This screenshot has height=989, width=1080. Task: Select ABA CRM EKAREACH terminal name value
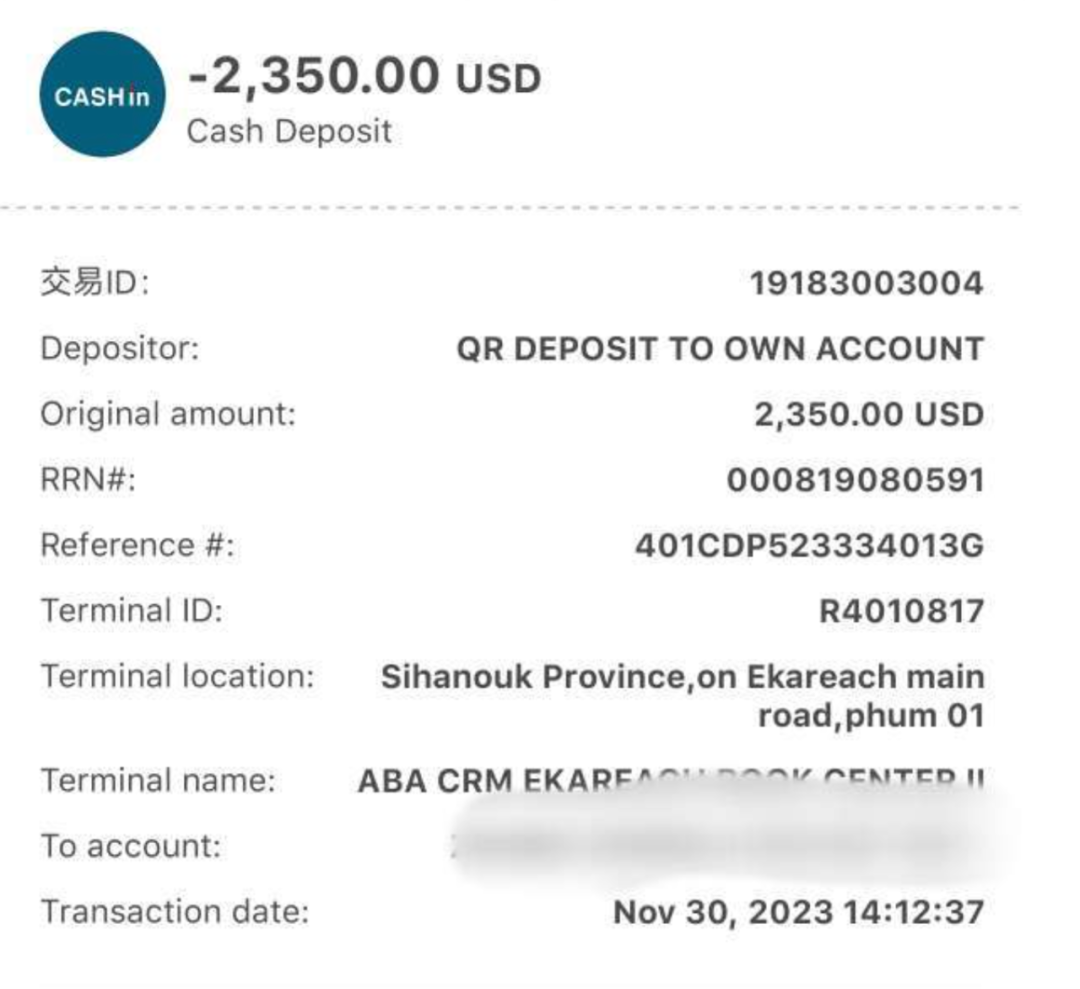[x=671, y=781]
